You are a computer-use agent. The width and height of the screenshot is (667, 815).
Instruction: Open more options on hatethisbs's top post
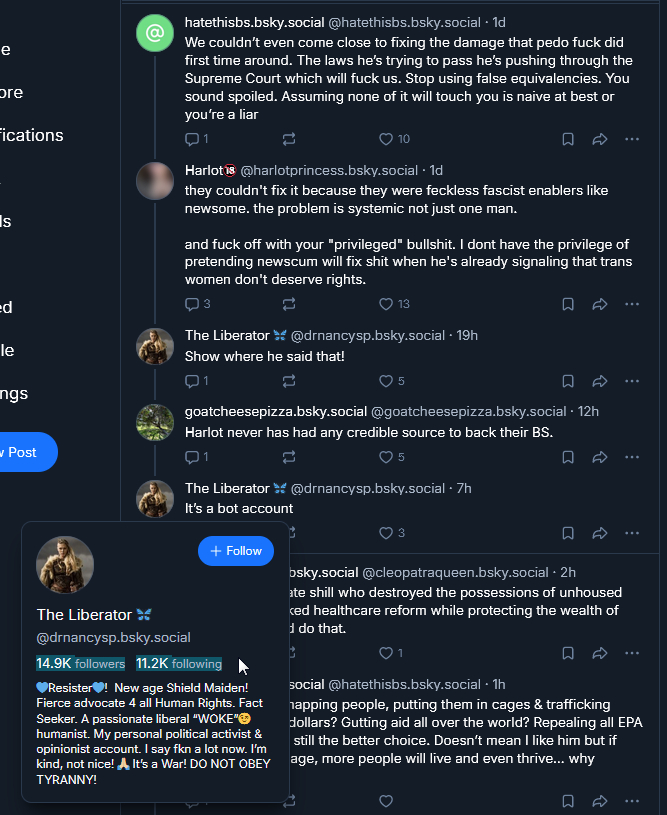point(632,139)
